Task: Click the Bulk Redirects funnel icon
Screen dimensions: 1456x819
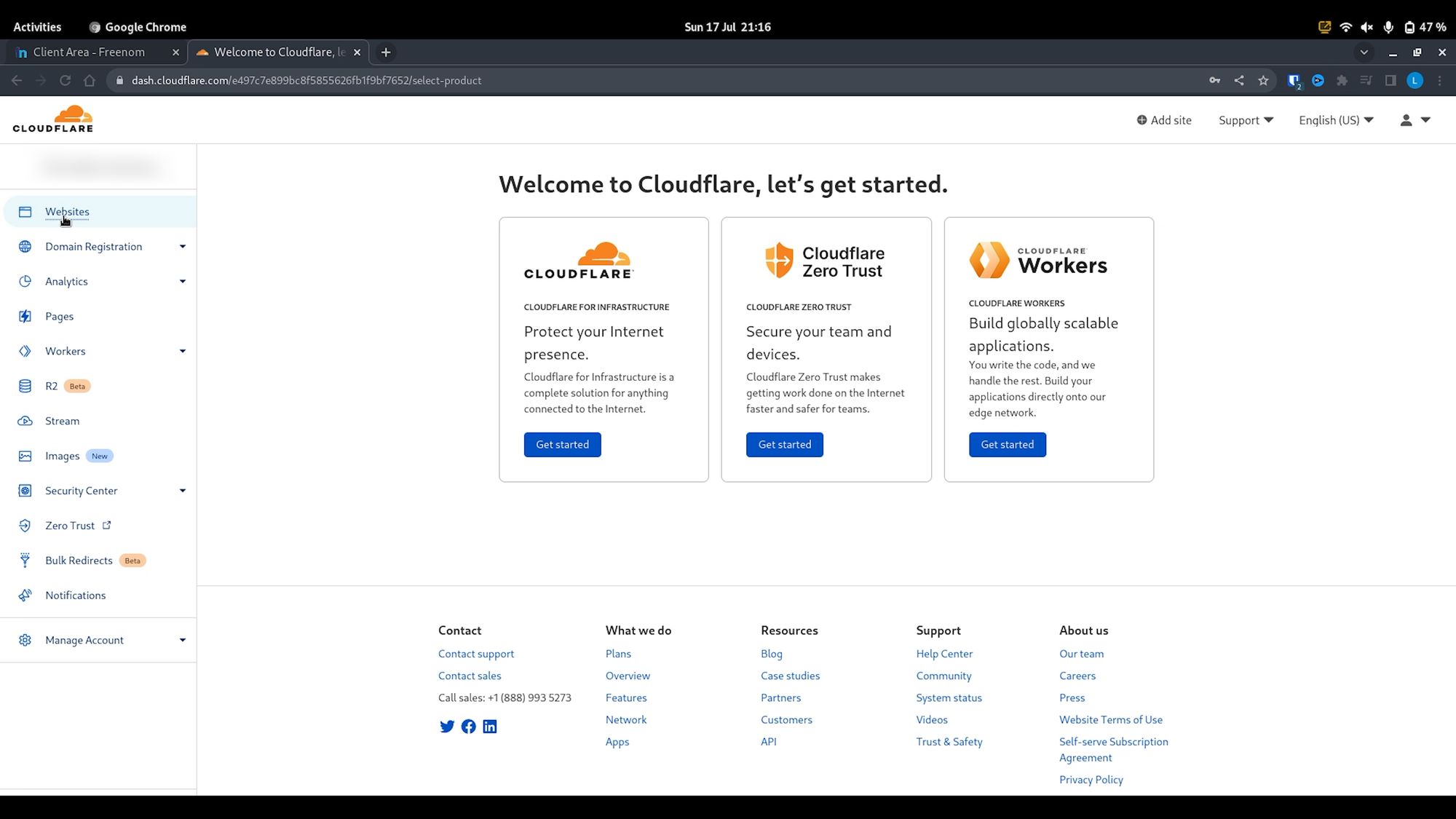Action: (x=25, y=561)
